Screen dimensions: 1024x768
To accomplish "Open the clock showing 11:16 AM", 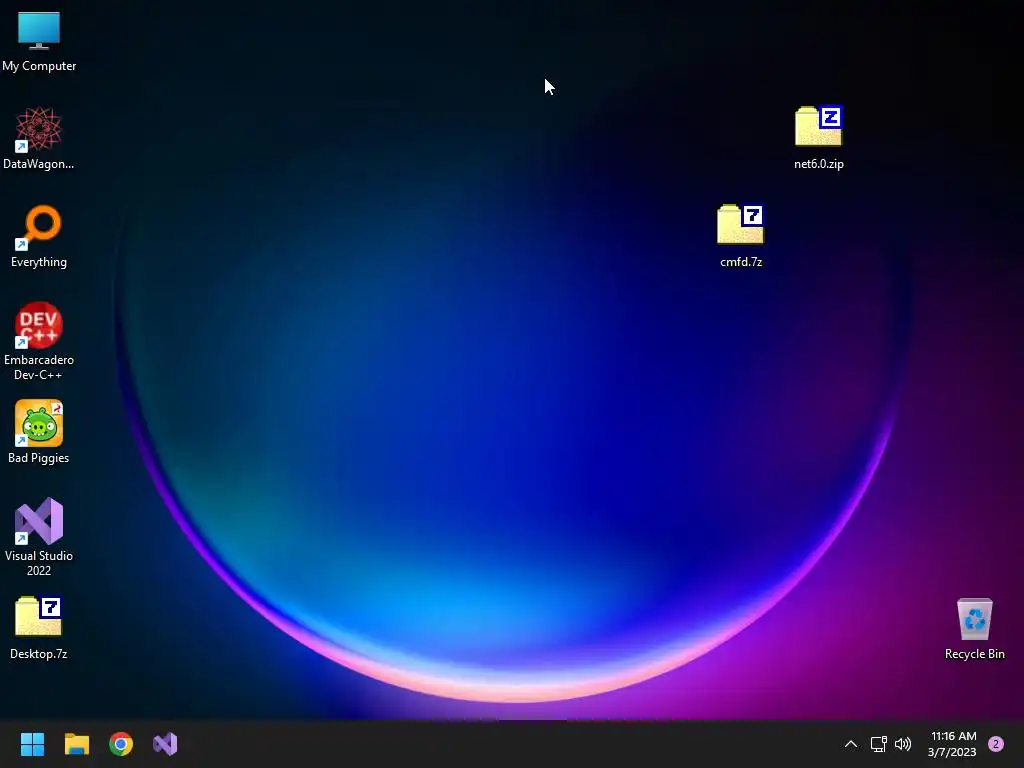I will click(953, 736).
